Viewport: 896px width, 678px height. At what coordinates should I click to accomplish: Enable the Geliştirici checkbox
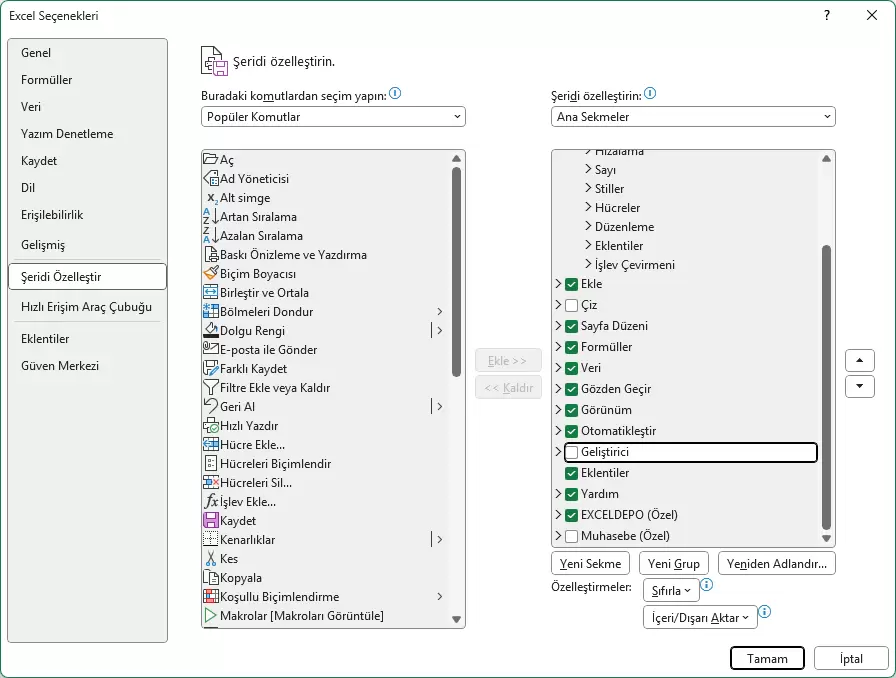click(x=571, y=453)
